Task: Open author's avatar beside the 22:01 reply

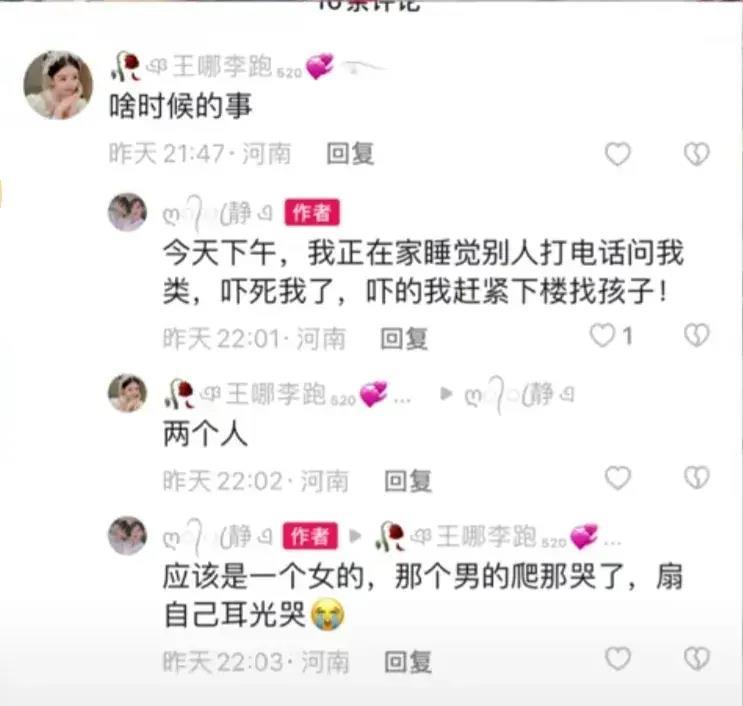Action: [127, 212]
